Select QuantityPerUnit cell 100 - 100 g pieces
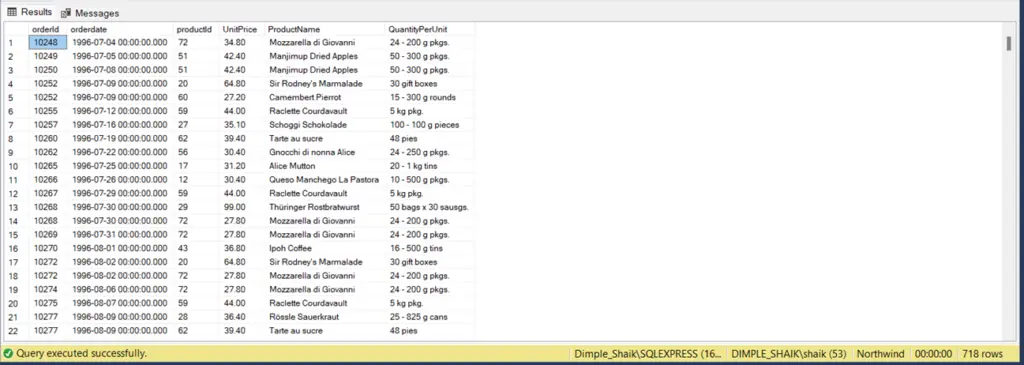This screenshot has height=365, width=1024. [430, 125]
